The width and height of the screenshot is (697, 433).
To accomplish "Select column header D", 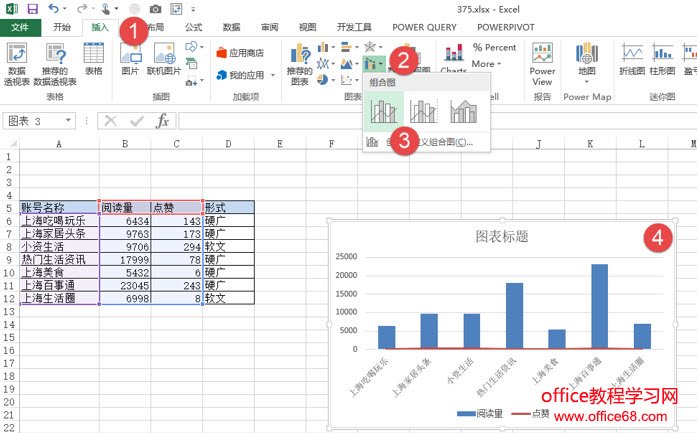I will [228, 144].
